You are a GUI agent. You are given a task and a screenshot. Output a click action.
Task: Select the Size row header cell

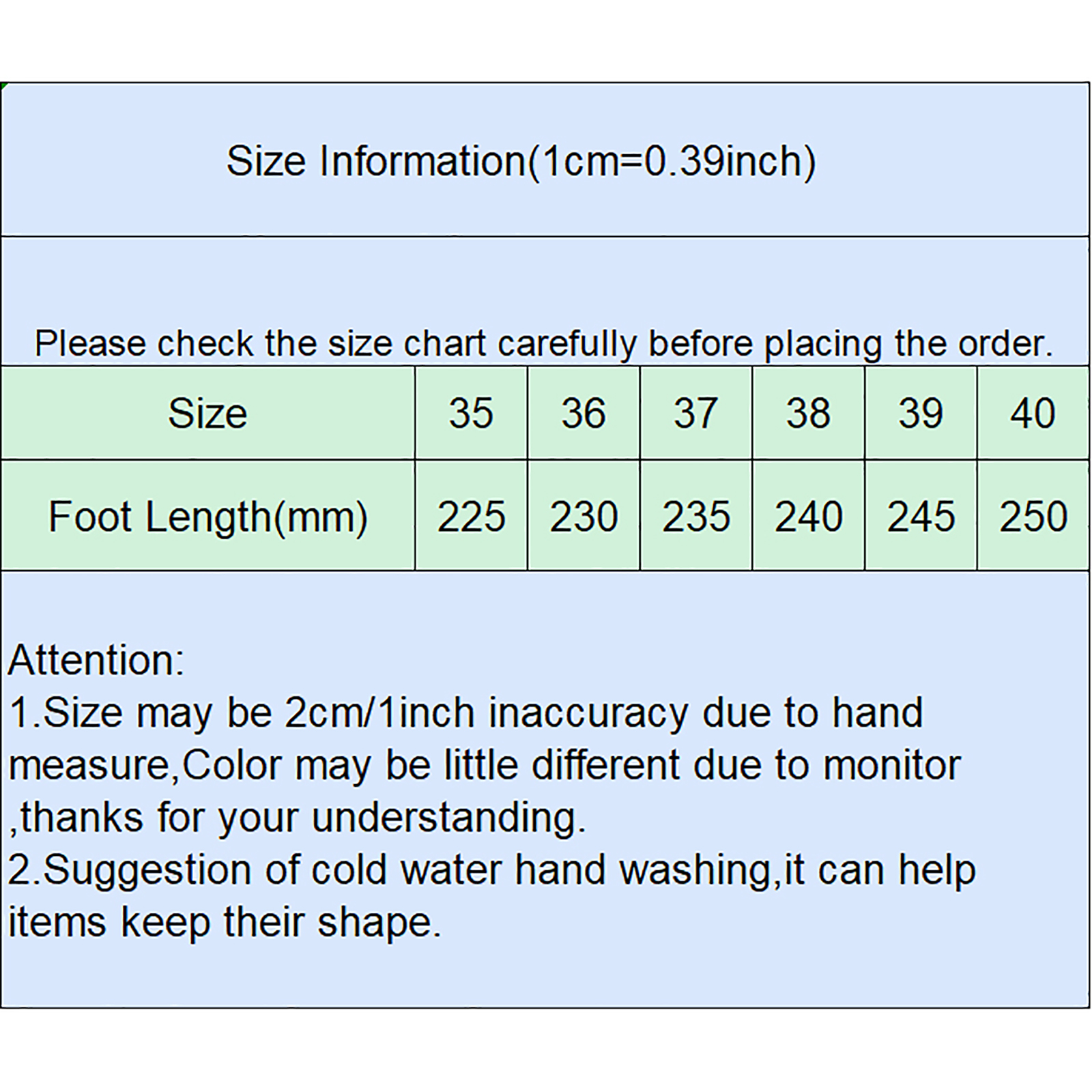point(207,413)
